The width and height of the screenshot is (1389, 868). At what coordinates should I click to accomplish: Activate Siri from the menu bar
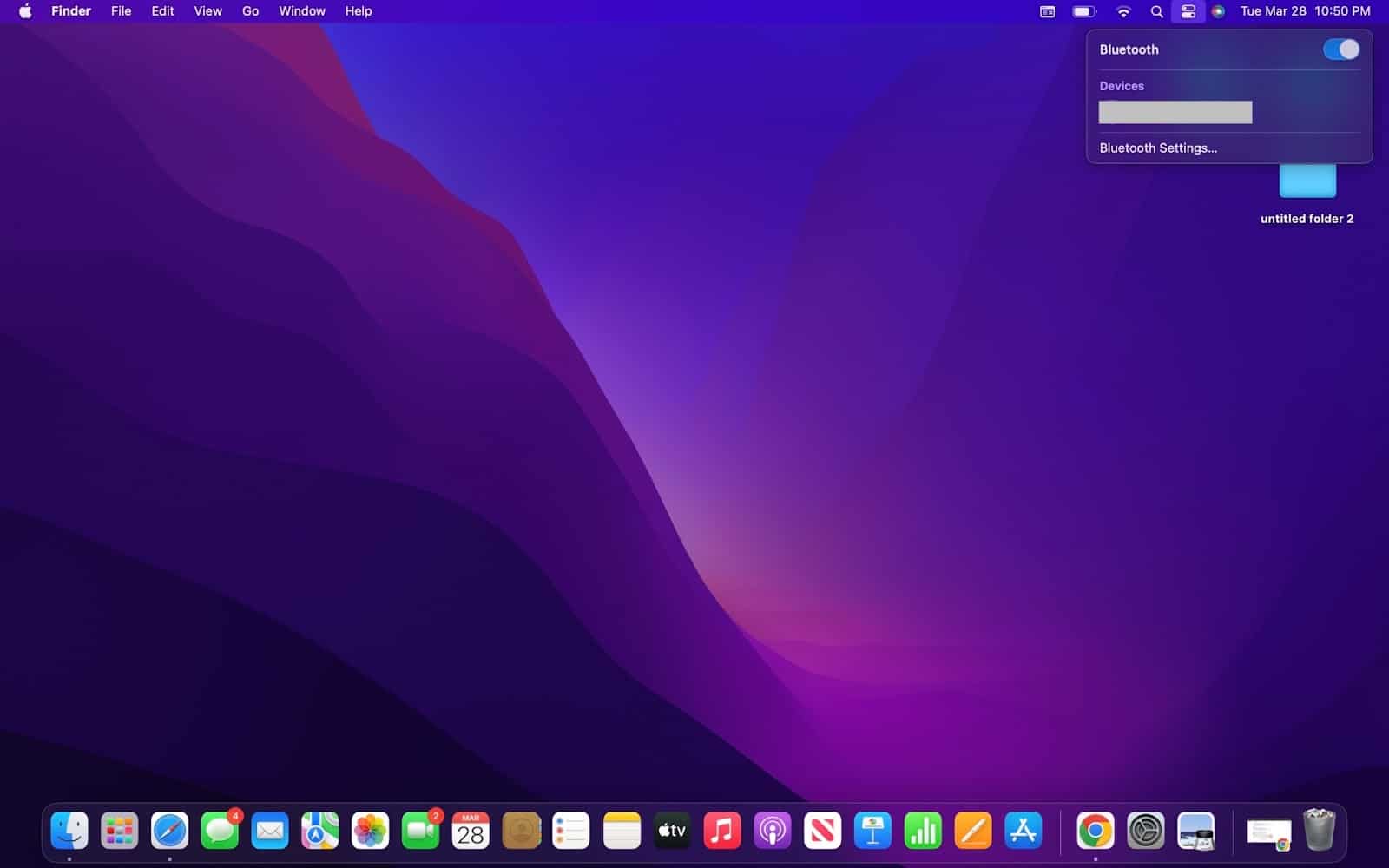[1219, 11]
